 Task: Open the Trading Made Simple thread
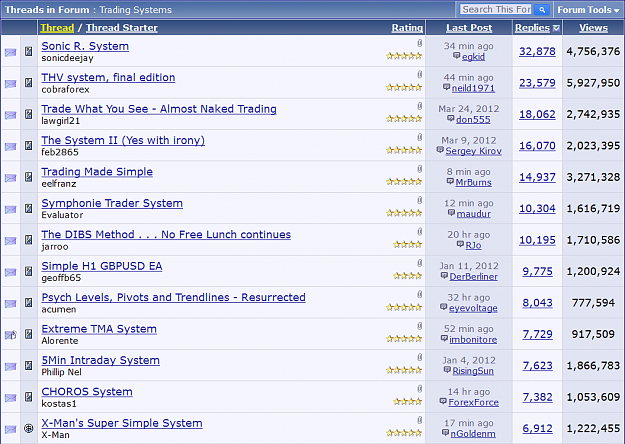[97, 172]
